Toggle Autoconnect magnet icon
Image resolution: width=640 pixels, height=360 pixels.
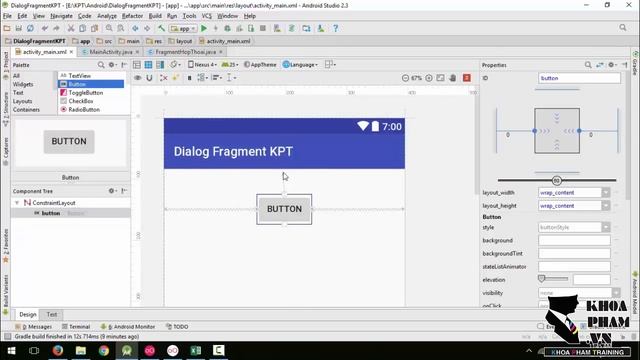click(149, 78)
